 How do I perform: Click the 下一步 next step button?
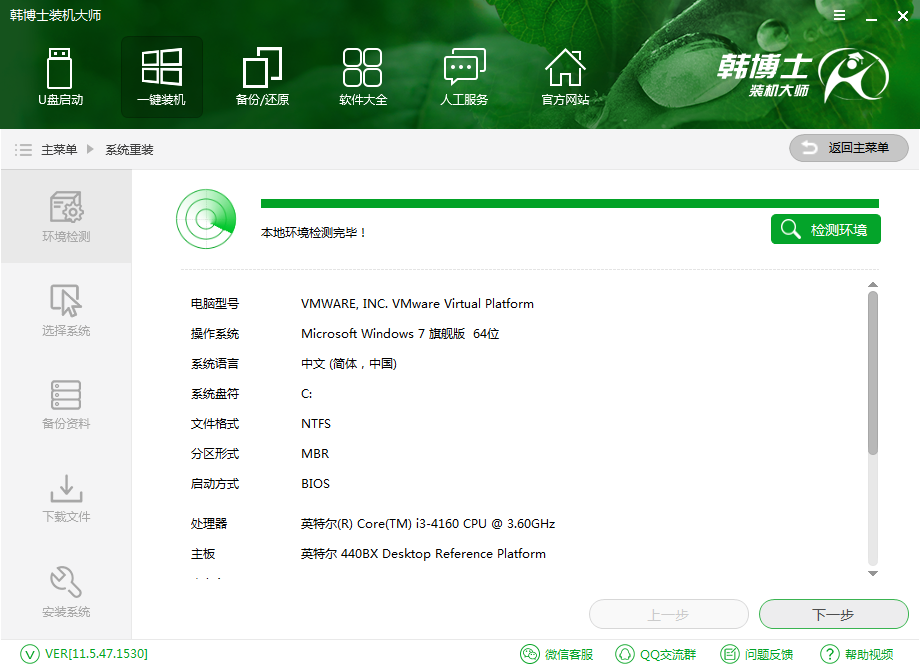coord(834,614)
